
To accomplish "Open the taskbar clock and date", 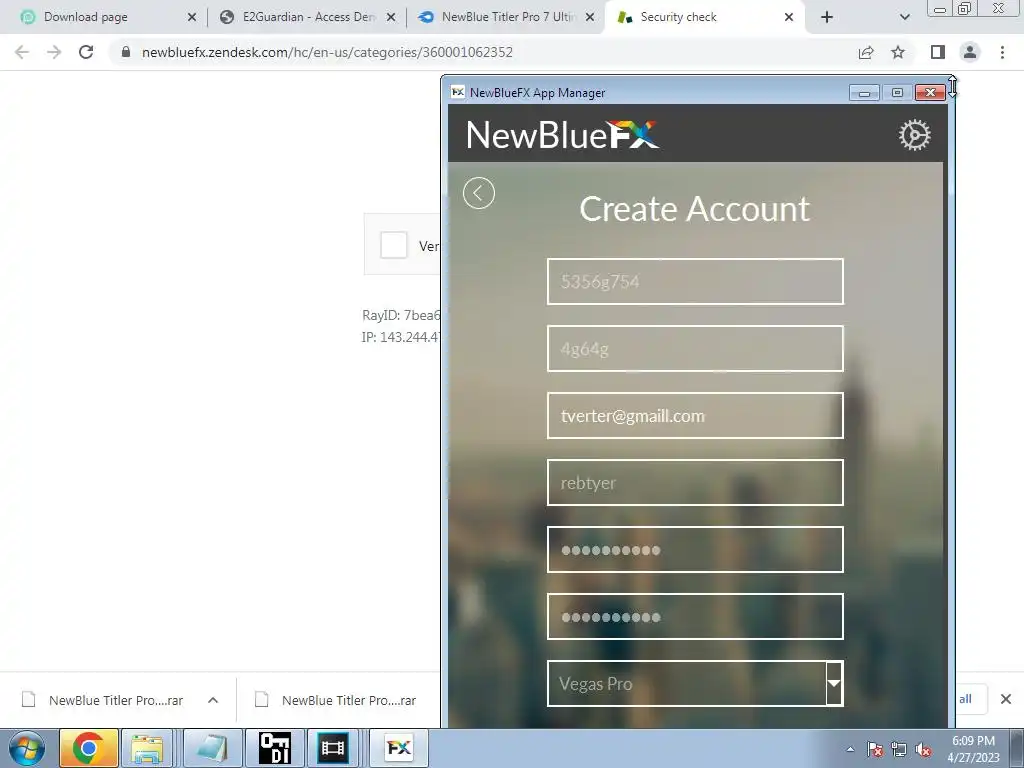I will tap(973, 749).
